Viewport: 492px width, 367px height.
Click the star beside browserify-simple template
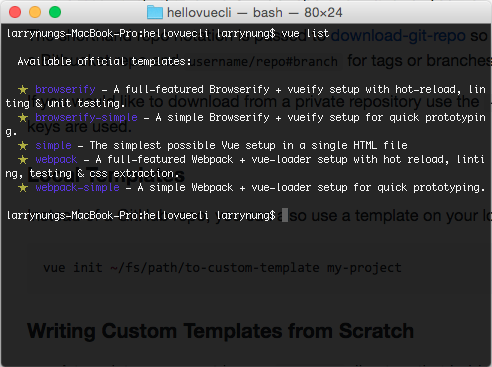23,117
